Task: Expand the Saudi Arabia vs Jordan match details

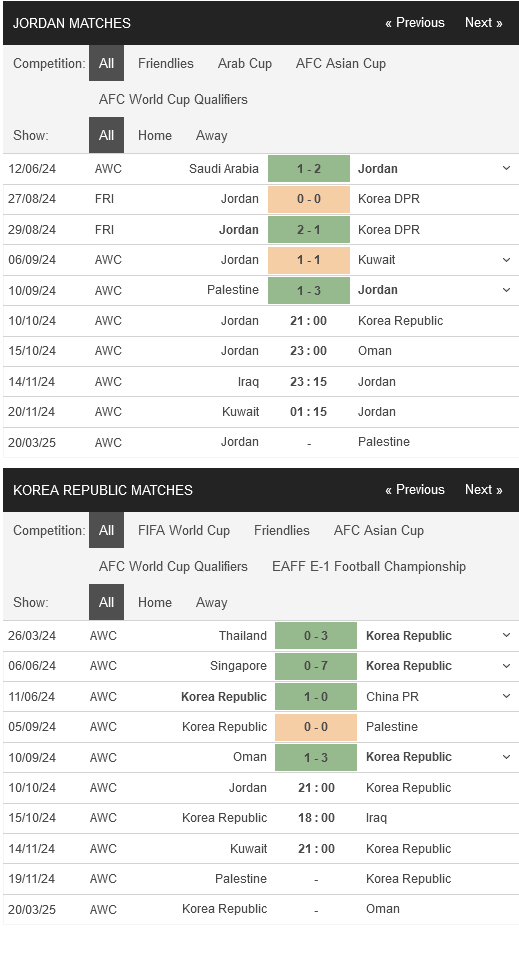Action: (x=506, y=168)
